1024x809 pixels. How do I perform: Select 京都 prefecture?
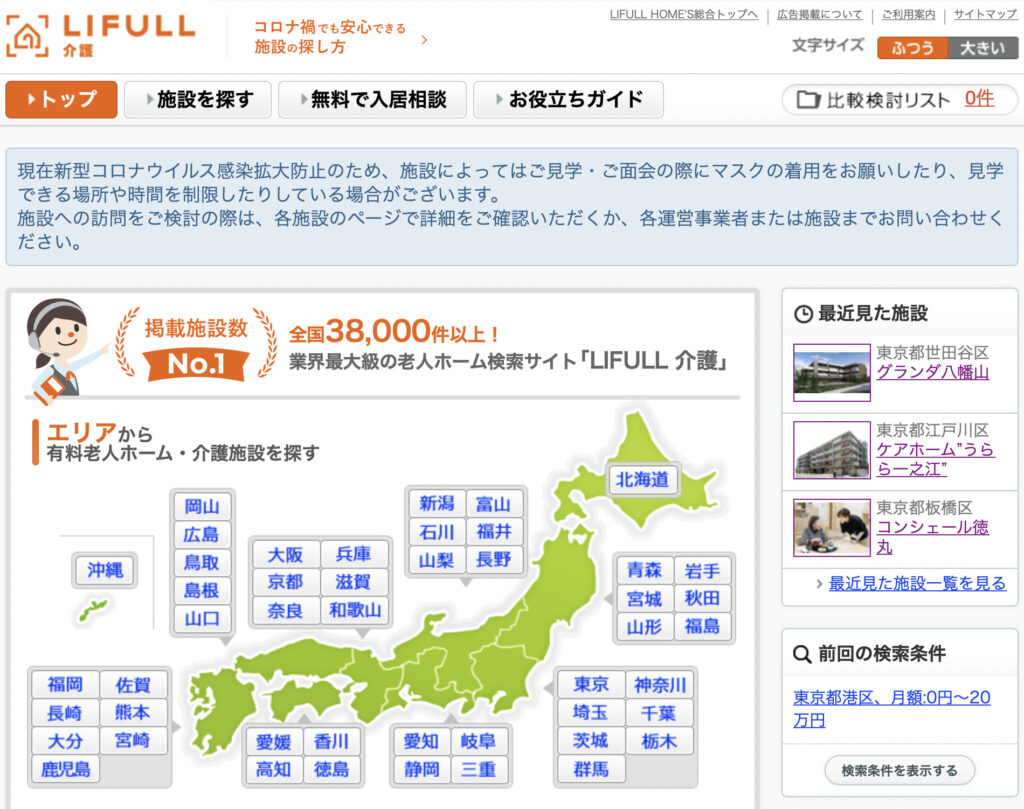(285, 582)
